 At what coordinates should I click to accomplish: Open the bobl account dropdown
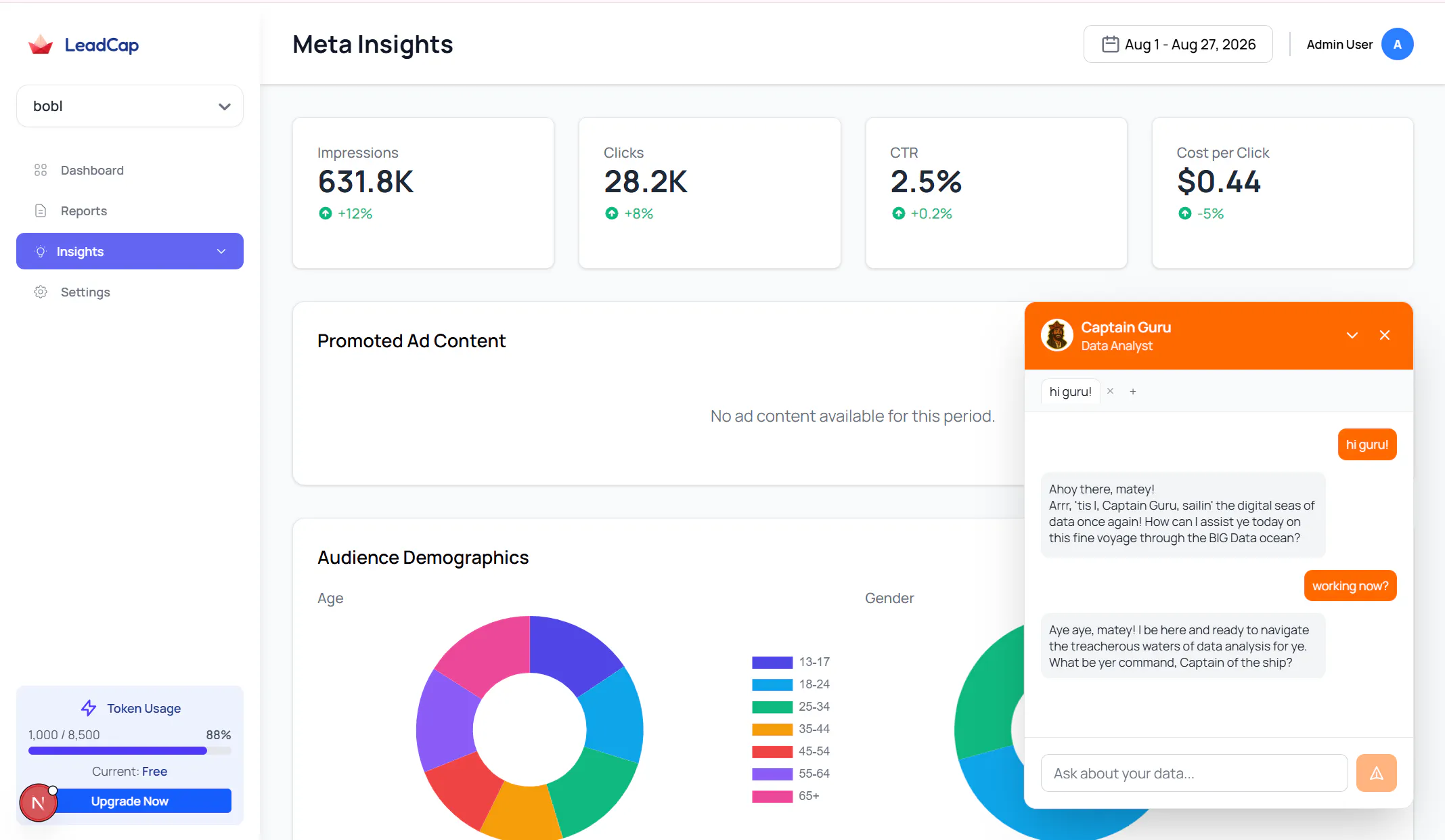[x=130, y=106]
